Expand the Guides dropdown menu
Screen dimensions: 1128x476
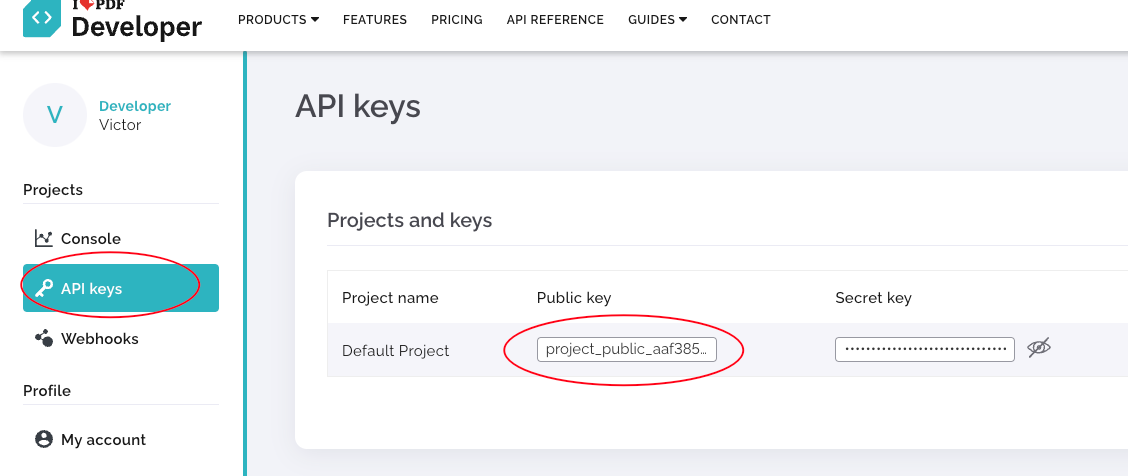click(x=657, y=19)
